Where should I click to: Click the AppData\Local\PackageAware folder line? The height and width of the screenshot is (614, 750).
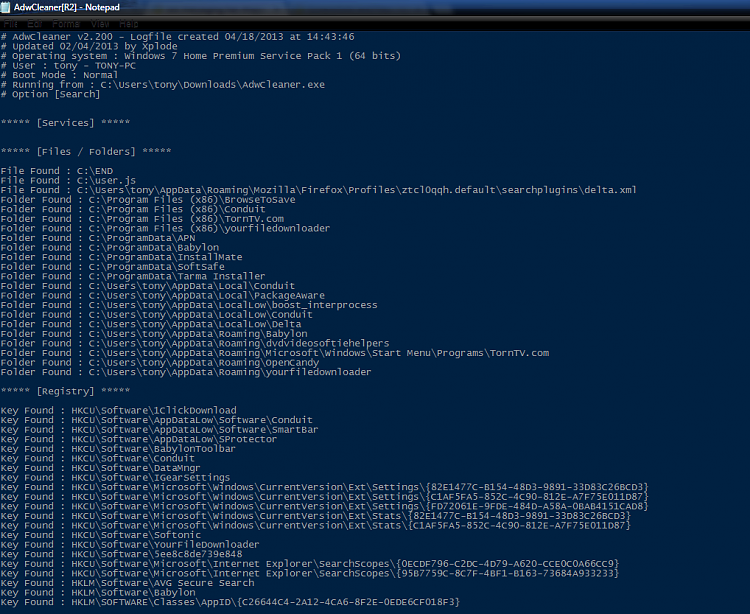coord(163,295)
